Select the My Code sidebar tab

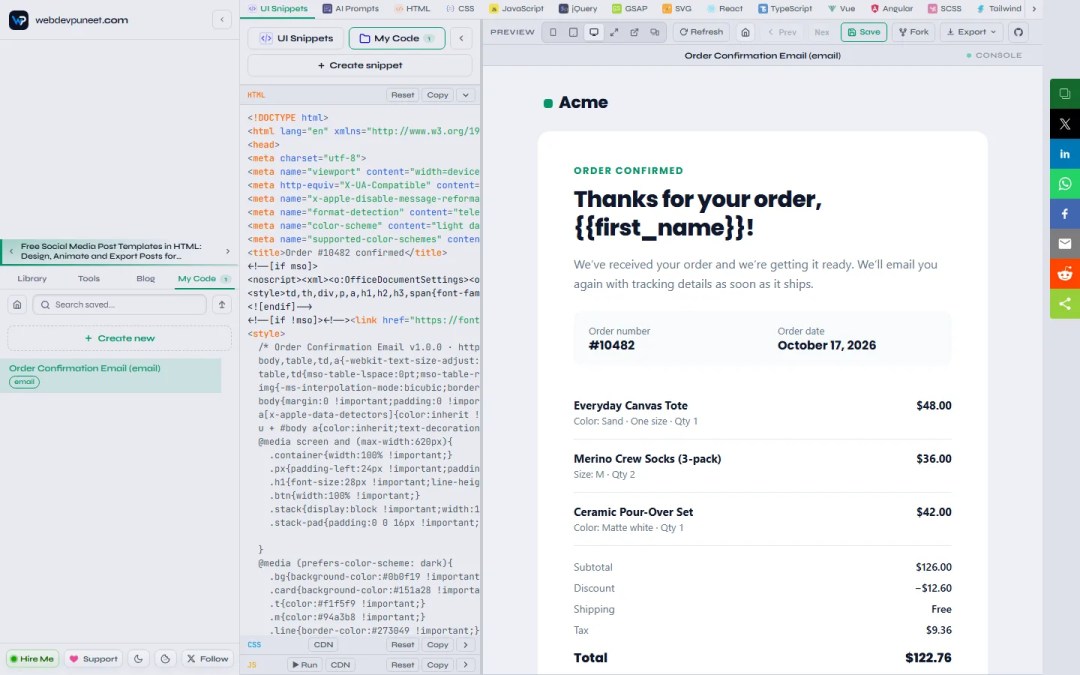(x=204, y=278)
